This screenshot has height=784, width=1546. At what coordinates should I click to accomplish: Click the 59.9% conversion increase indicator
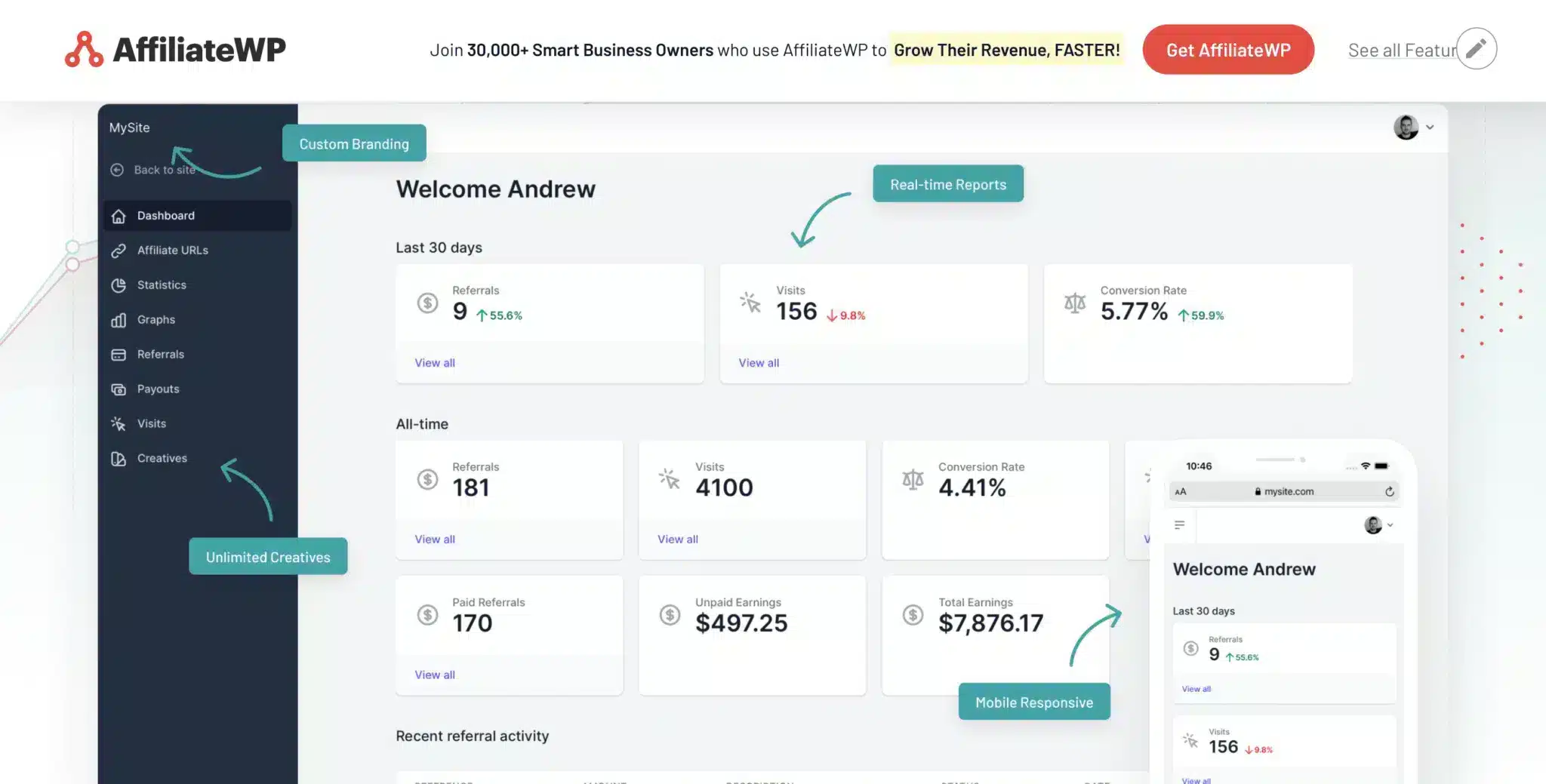pos(1201,315)
